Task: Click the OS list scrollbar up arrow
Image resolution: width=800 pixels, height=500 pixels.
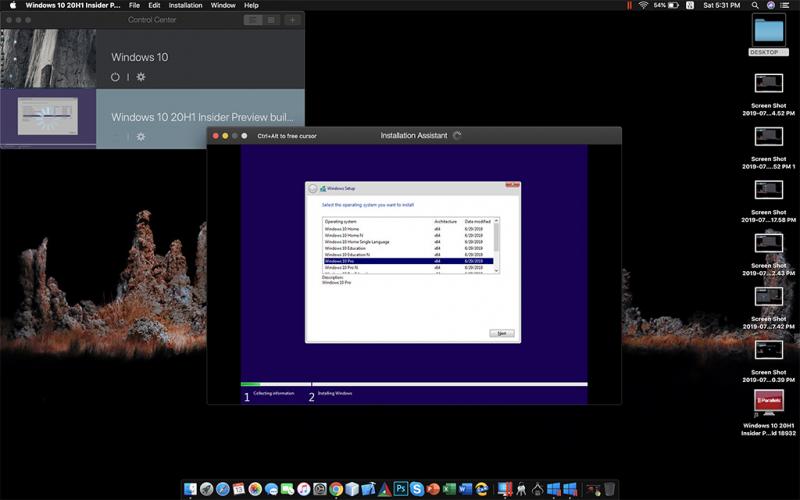Action: click(x=496, y=221)
